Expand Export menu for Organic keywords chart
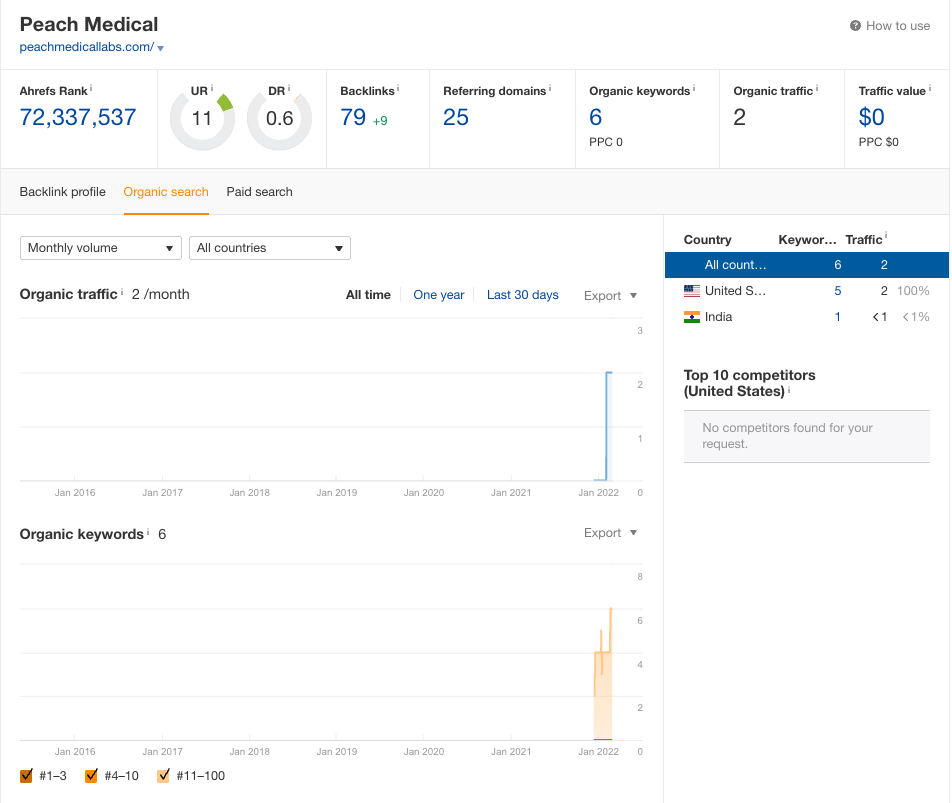952x803 pixels. coord(610,533)
